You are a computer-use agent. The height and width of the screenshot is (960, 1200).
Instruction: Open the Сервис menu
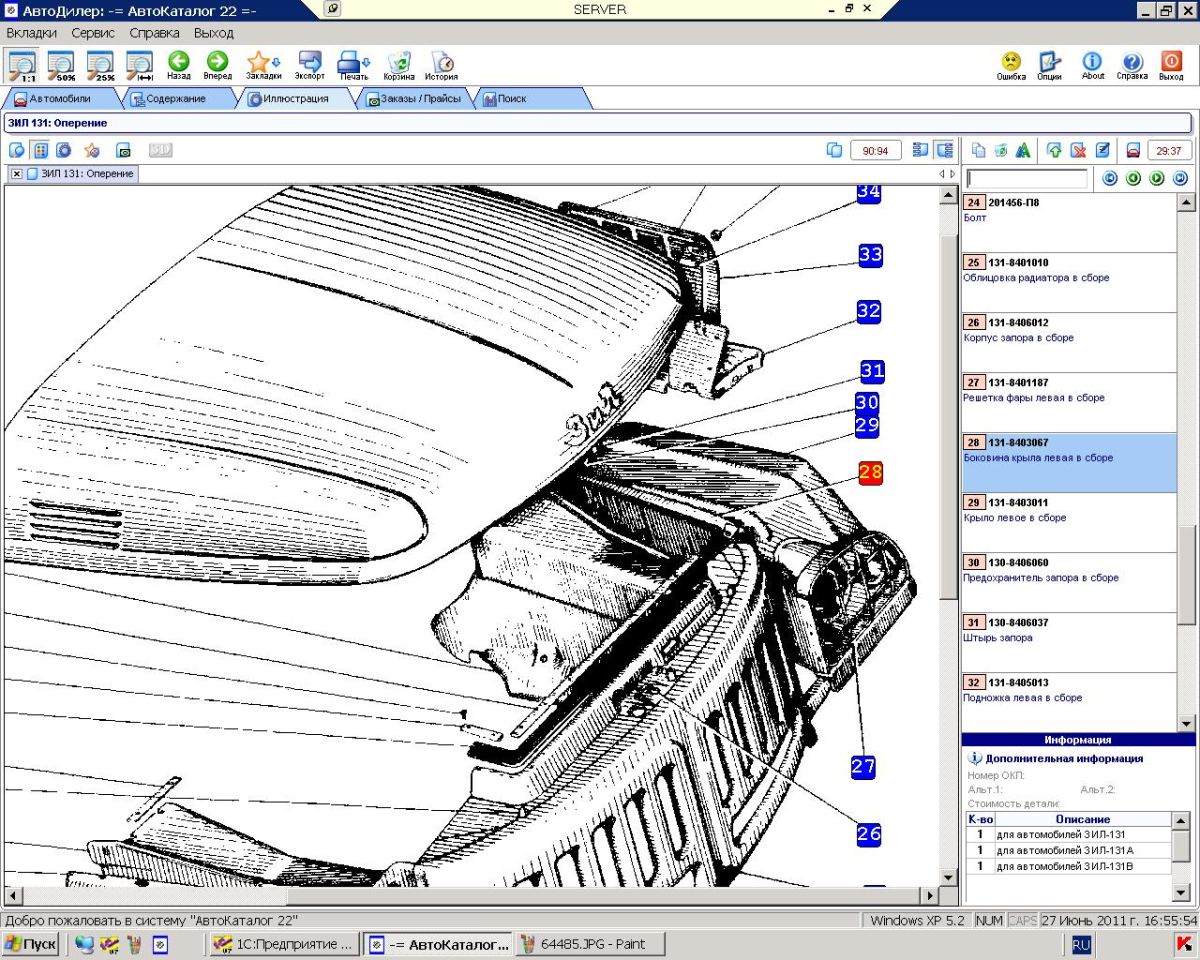point(93,33)
